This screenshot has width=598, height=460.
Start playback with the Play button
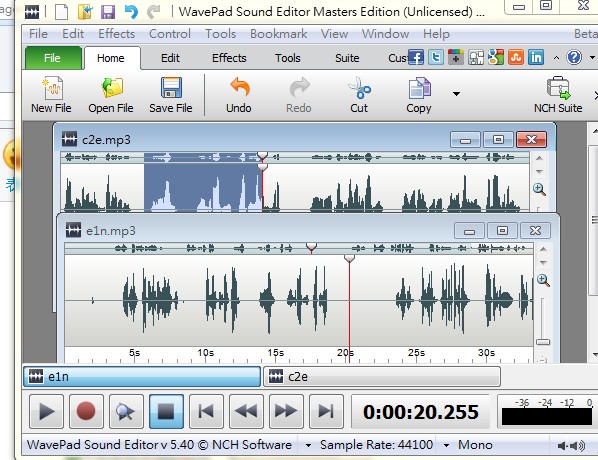tap(47, 412)
